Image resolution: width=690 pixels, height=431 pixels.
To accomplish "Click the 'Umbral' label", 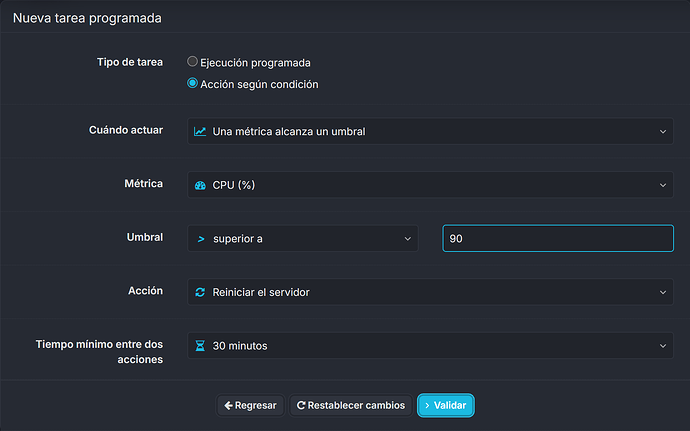I will click(x=145, y=237).
